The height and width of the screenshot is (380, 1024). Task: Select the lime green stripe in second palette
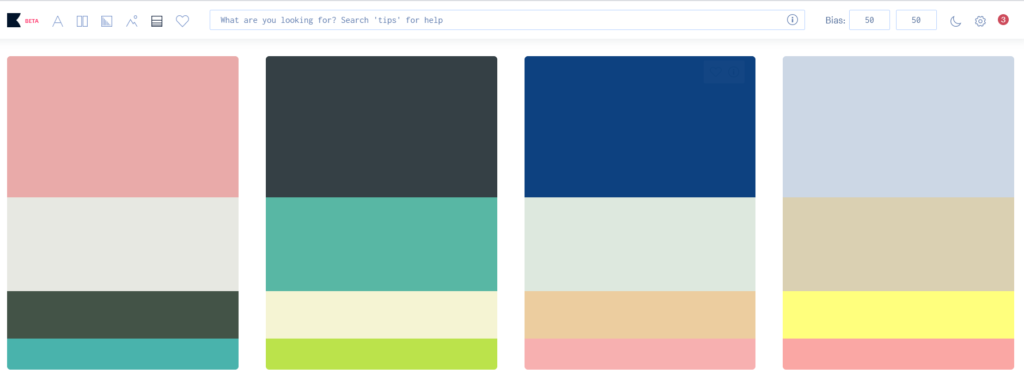click(381, 354)
